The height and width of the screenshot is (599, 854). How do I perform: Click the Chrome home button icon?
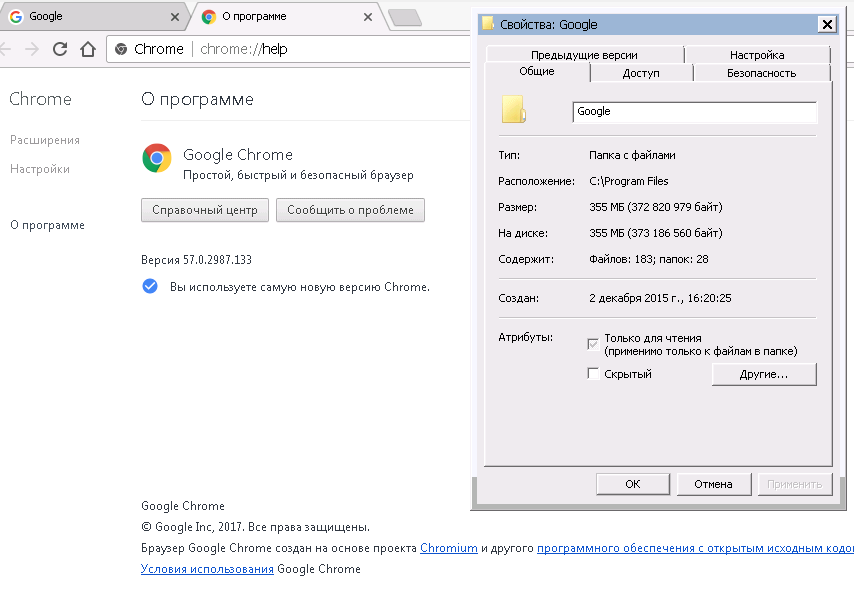(x=88, y=49)
